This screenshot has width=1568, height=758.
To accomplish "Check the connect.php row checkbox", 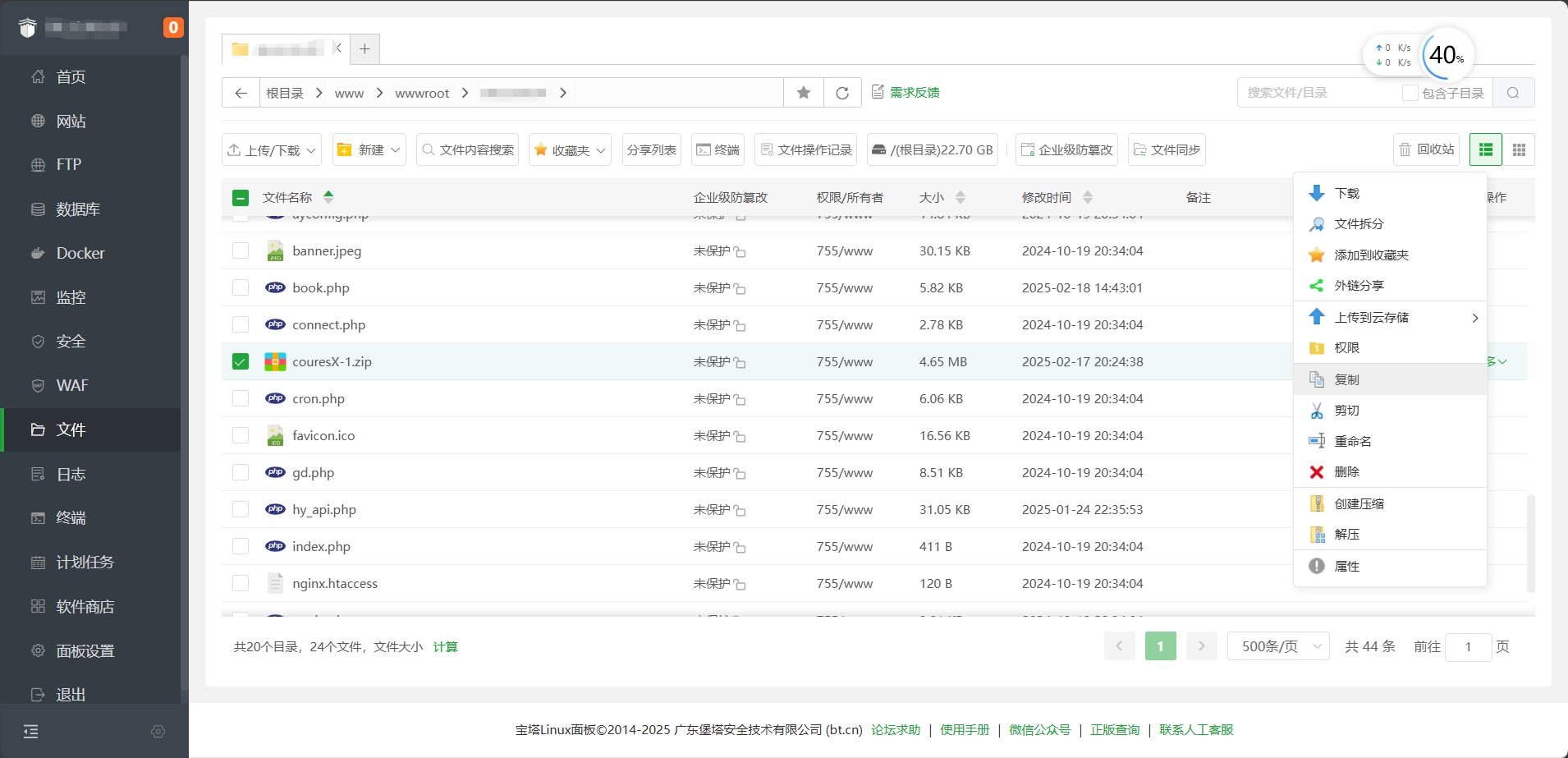I will click(x=241, y=324).
